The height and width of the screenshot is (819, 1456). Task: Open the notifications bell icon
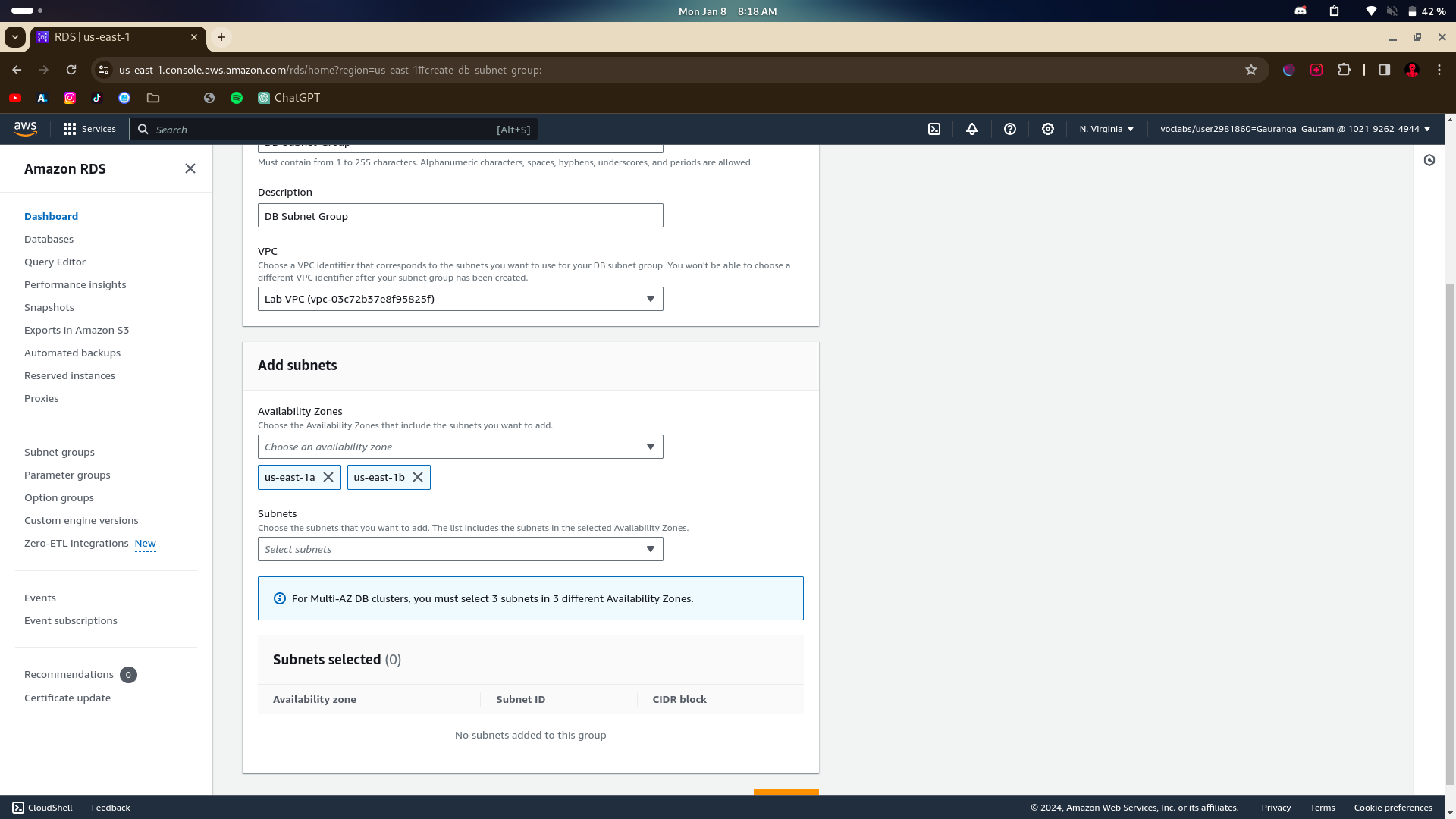tap(972, 129)
